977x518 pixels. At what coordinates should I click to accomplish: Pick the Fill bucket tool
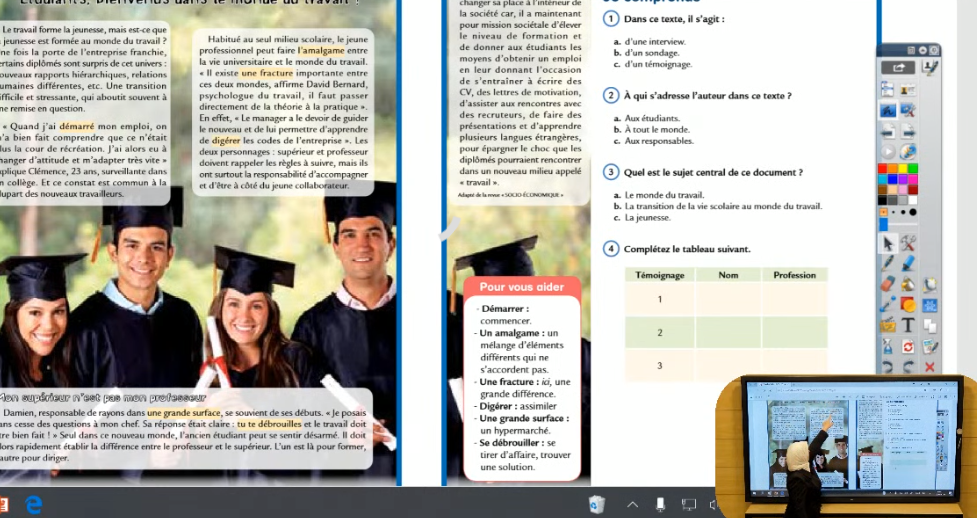click(x=908, y=284)
